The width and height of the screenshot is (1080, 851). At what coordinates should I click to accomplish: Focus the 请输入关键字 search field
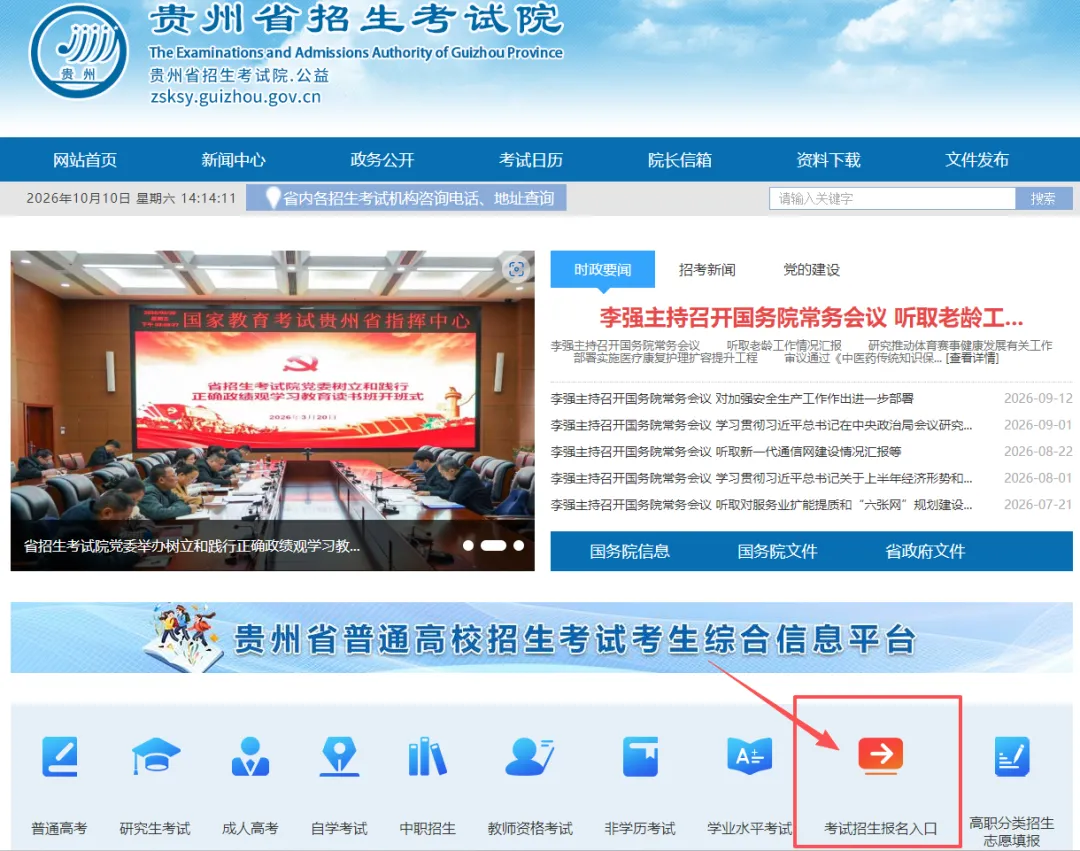pos(893,198)
